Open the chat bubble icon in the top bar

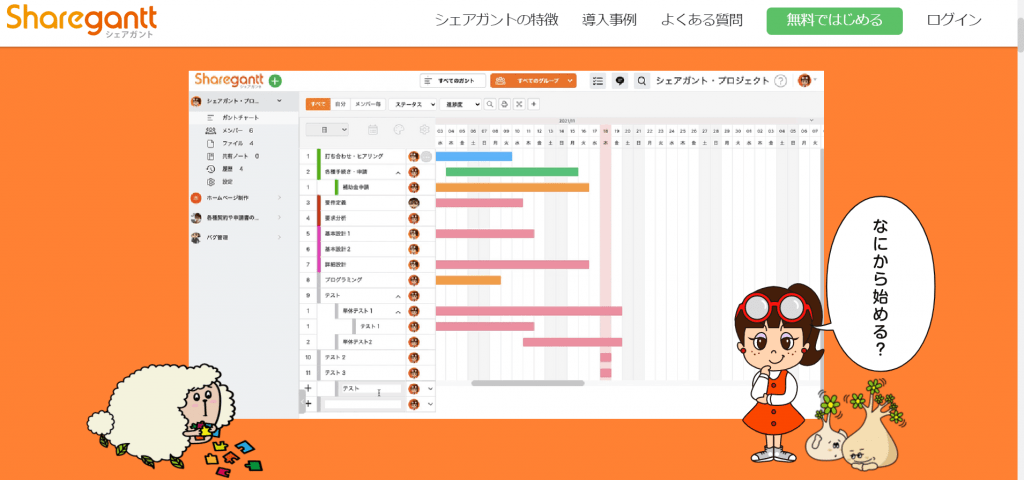pyautogui.click(x=620, y=81)
